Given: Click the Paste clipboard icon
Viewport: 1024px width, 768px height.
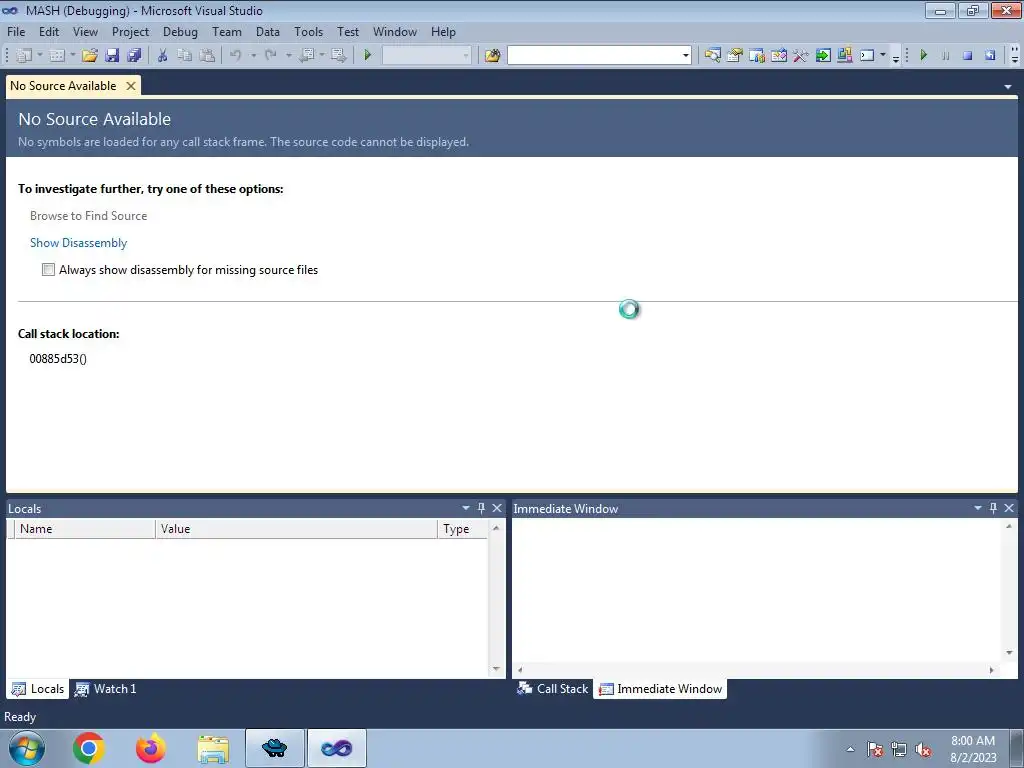Looking at the screenshot, I should 207,56.
